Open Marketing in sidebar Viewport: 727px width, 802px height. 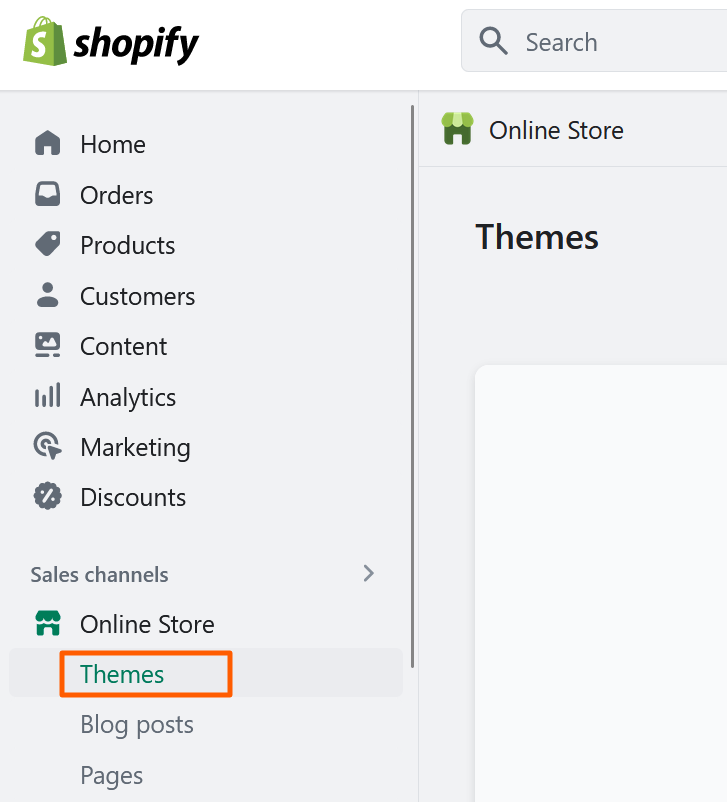[136, 448]
